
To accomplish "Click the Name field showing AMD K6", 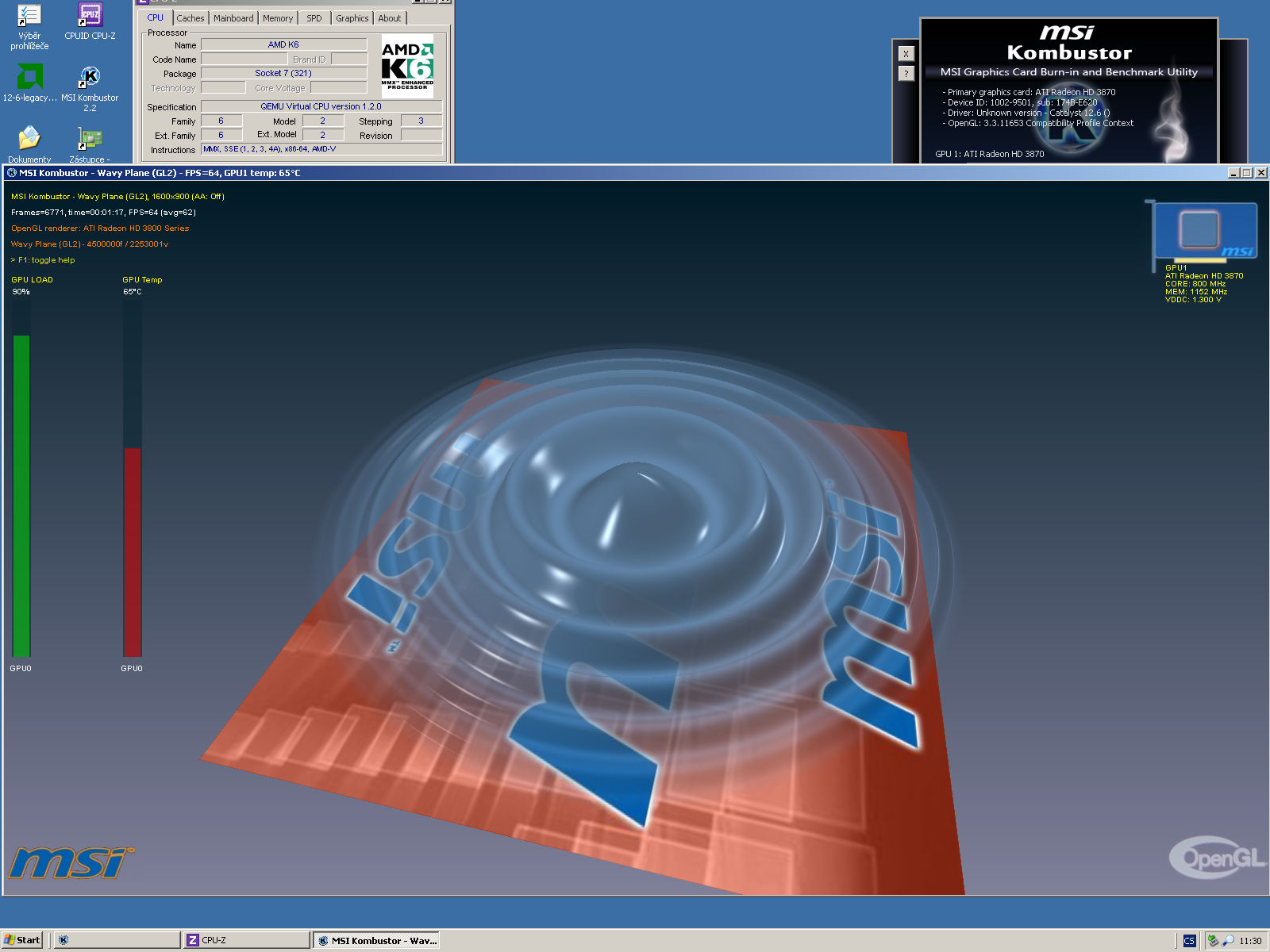I will tap(283, 45).
